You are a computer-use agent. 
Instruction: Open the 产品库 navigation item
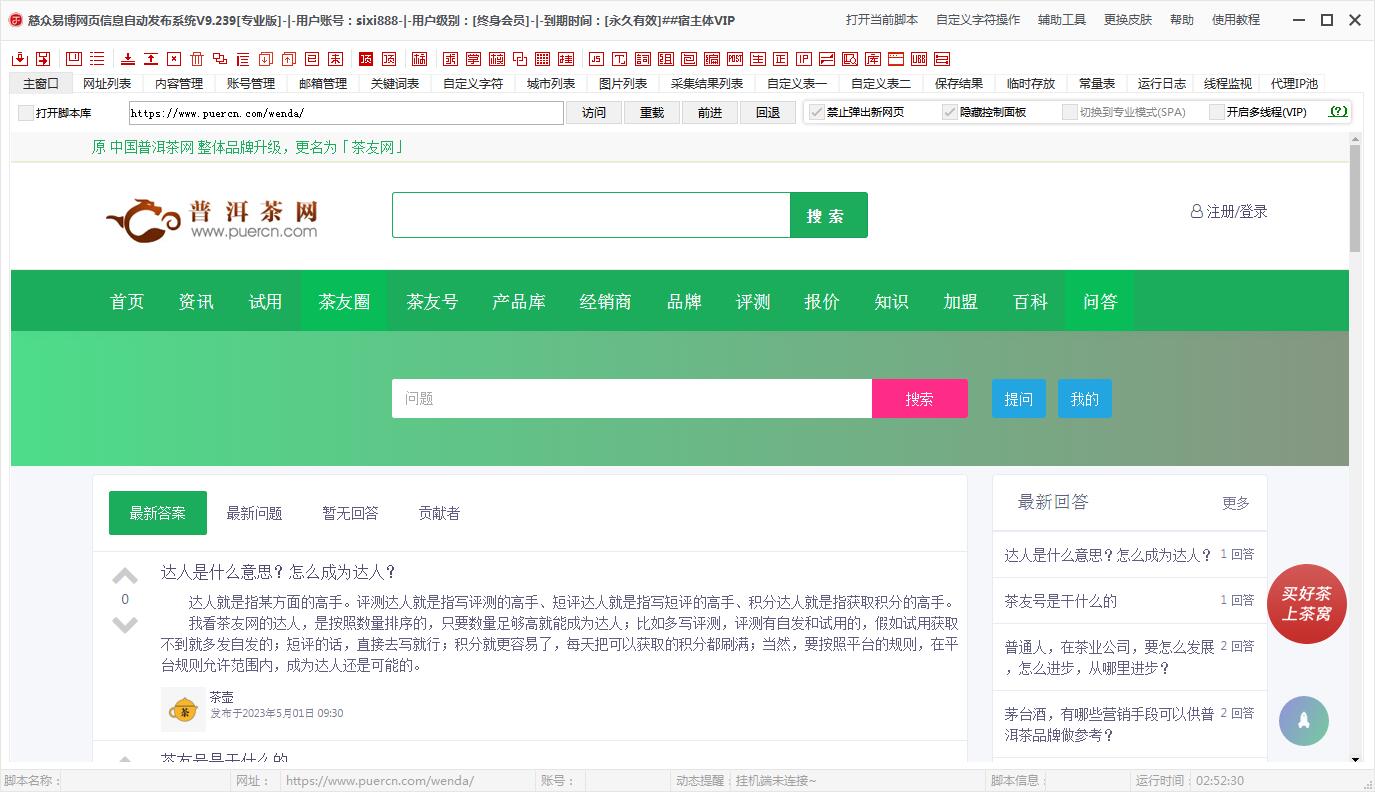519,301
